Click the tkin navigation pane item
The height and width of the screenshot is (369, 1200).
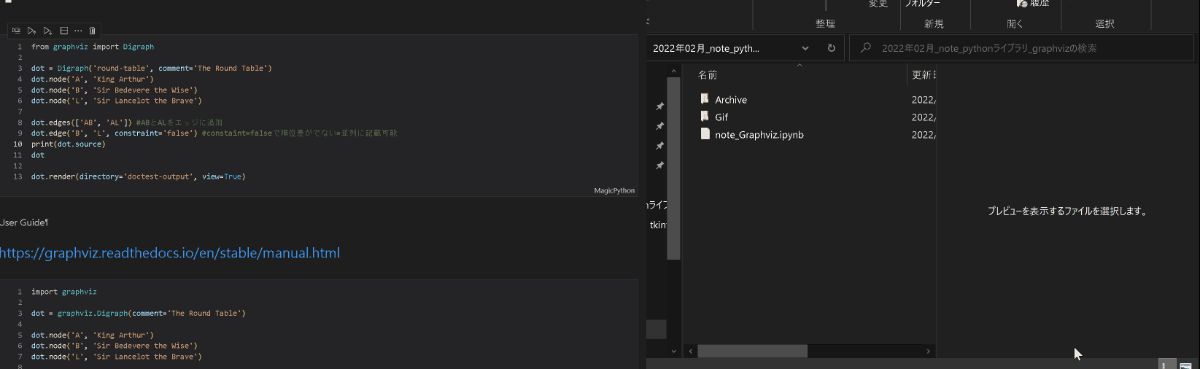coord(658,225)
